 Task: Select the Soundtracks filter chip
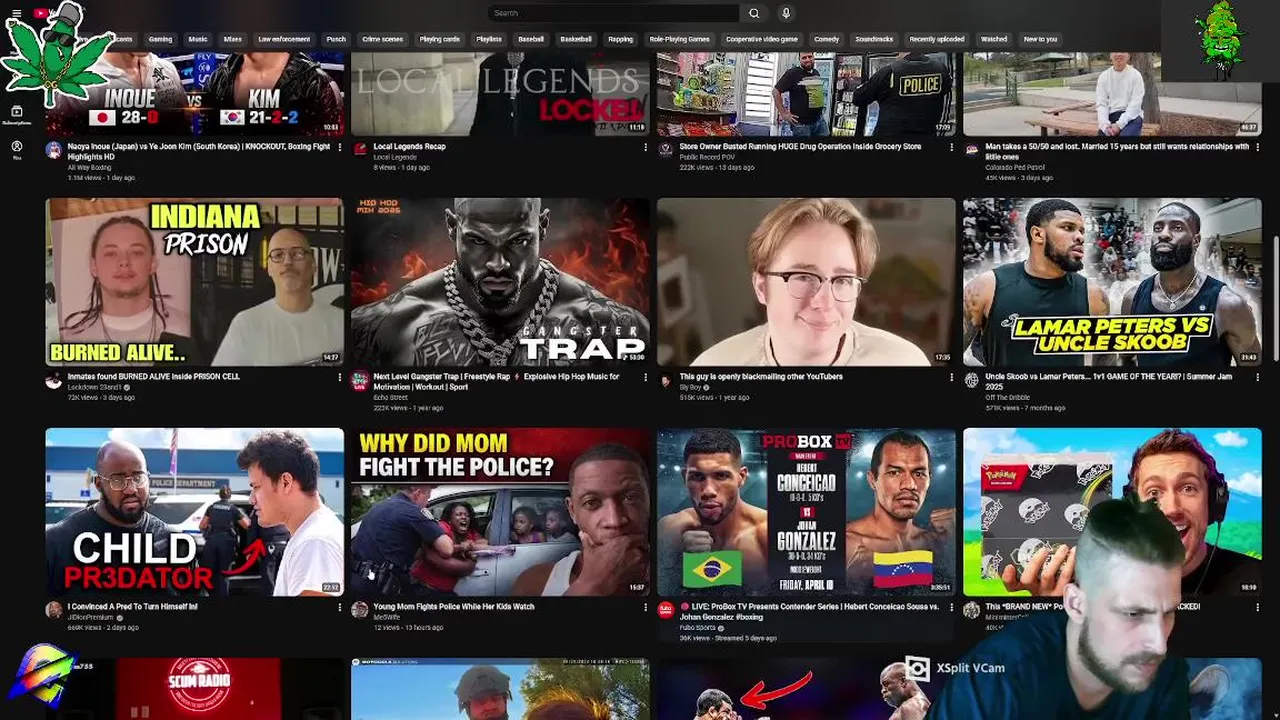874,39
